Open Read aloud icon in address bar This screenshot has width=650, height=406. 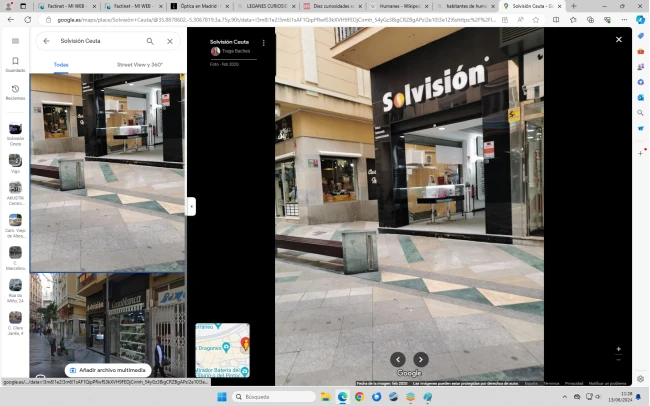(x=521, y=19)
